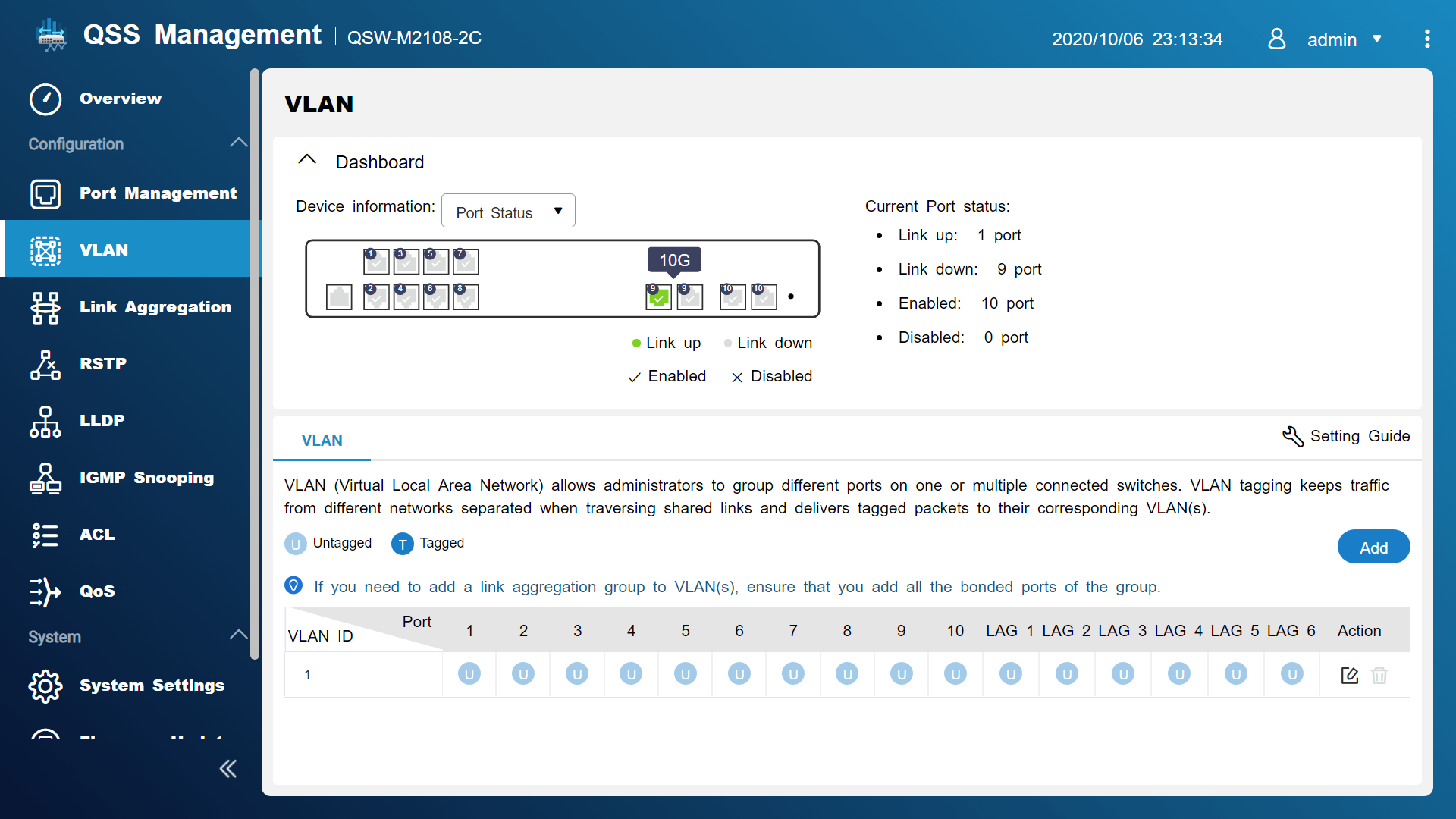Image resolution: width=1456 pixels, height=819 pixels.
Task: Click the edit action icon for VLAN 1
Action: 1350,675
